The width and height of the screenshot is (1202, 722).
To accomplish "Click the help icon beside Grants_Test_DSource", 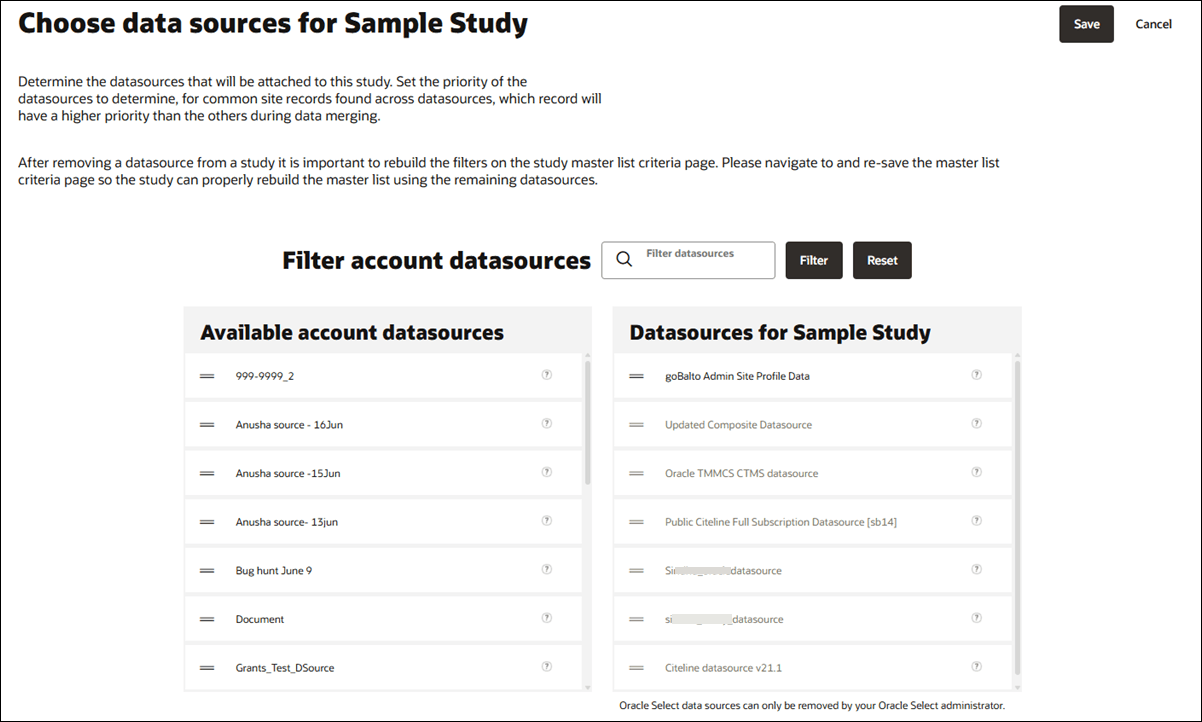I will [546, 667].
